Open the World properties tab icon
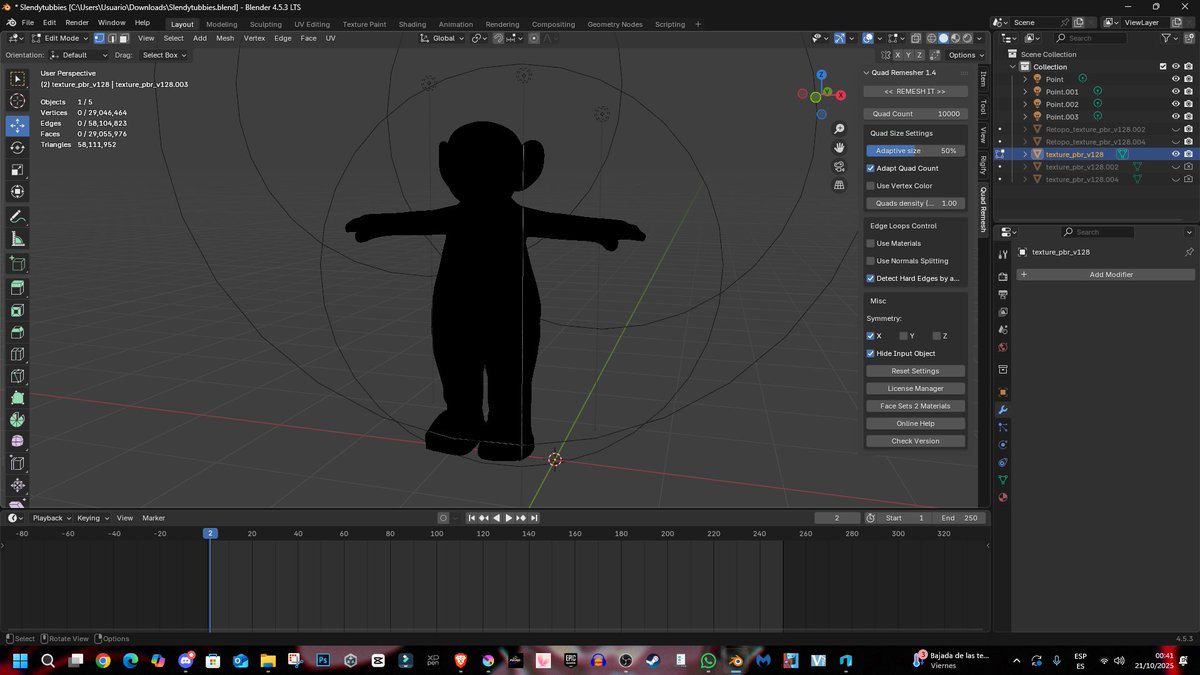The height and width of the screenshot is (675, 1200). pos(1003,347)
